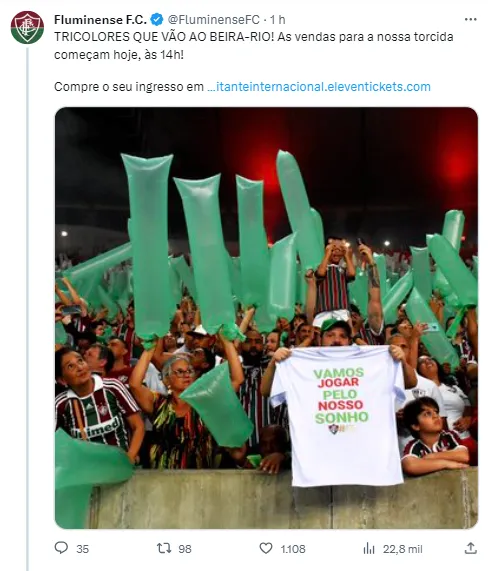Click the blue verified badge
The width and height of the screenshot is (488, 571).
[x=157, y=20]
